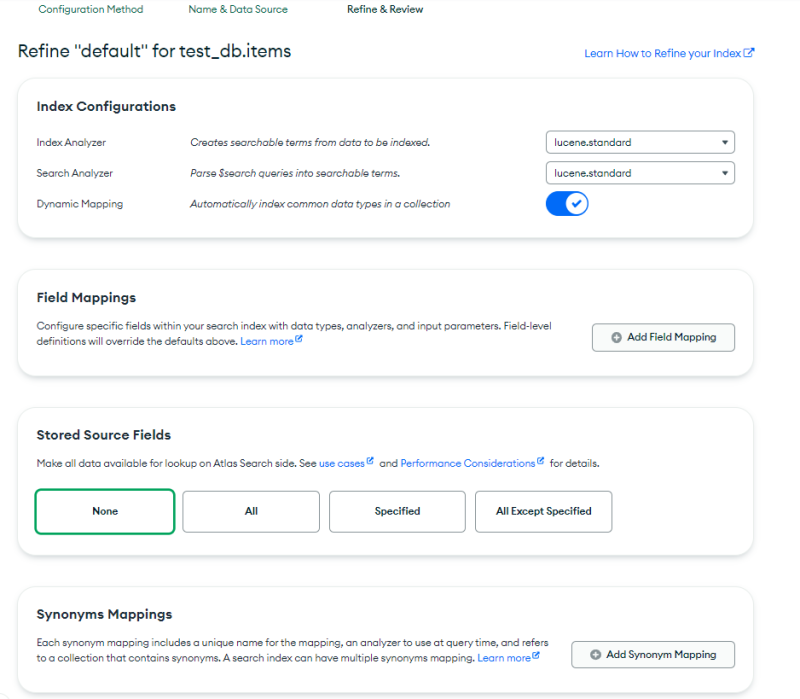Viewport: 800px width, 699px height.
Task: Click external link icon after Synonyms Learn more
Action: [x=536, y=657]
